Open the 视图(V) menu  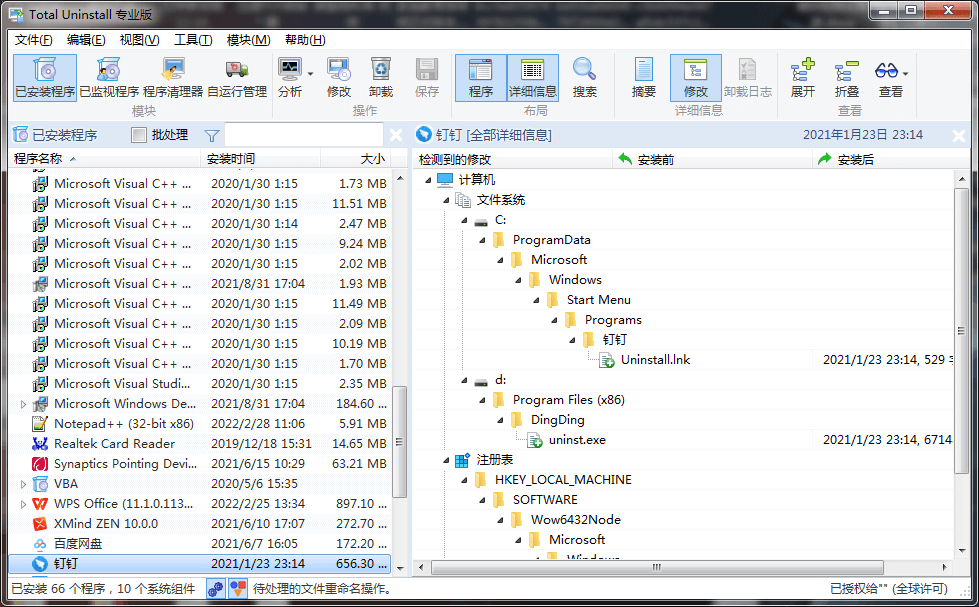(x=139, y=40)
